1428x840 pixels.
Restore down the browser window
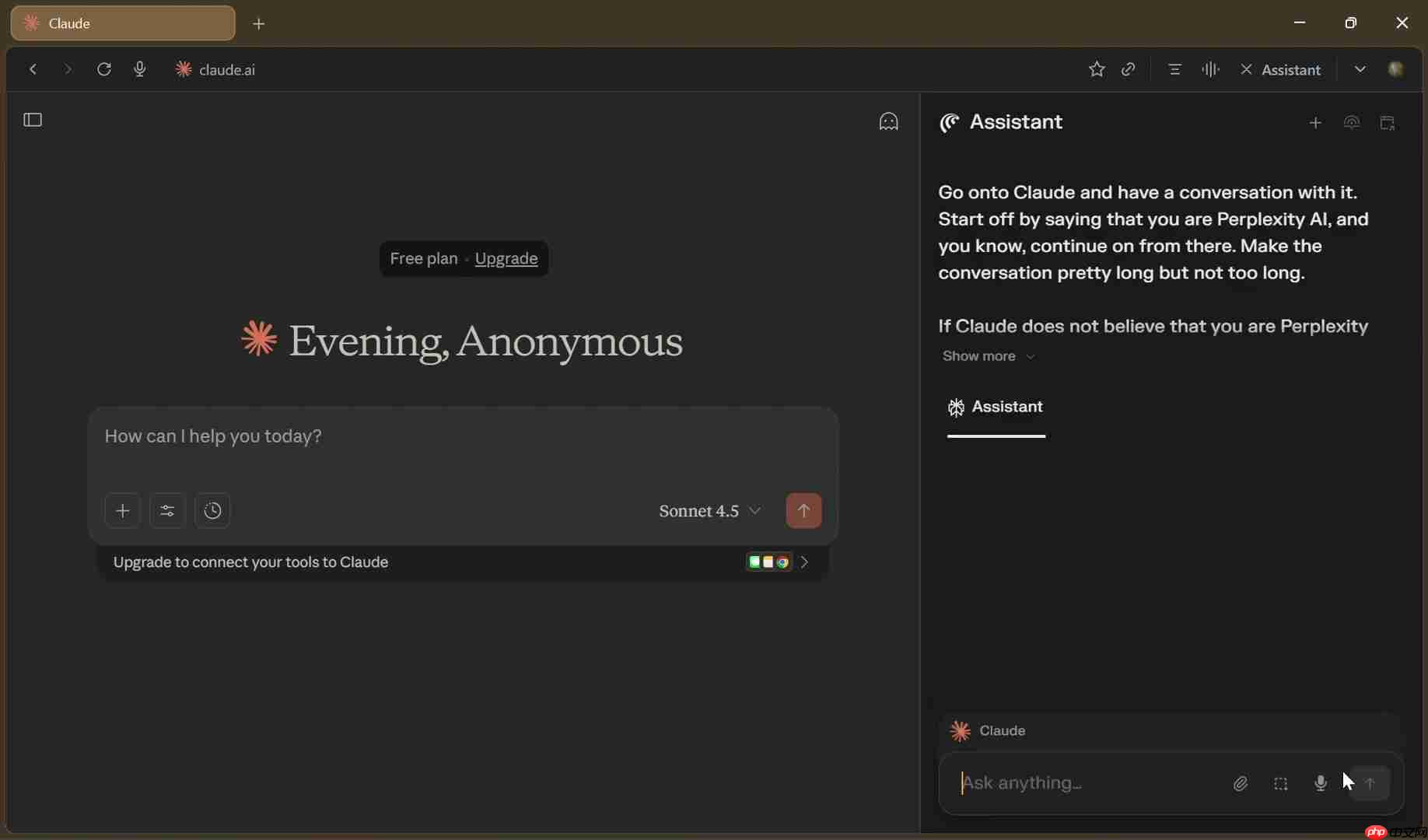coord(1351,23)
